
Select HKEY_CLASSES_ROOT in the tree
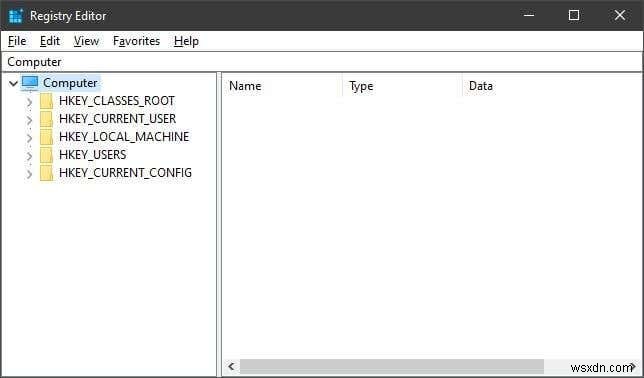pyautogui.click(x=117, y=101)
